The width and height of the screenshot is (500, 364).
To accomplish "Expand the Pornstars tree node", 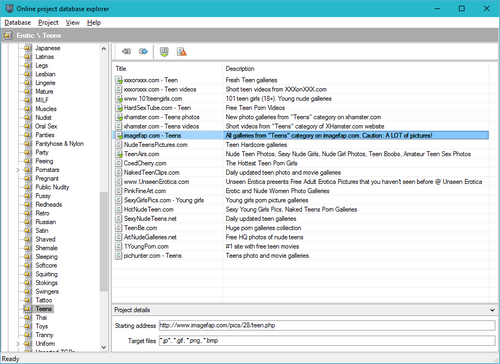I will [x=18, y=170].
